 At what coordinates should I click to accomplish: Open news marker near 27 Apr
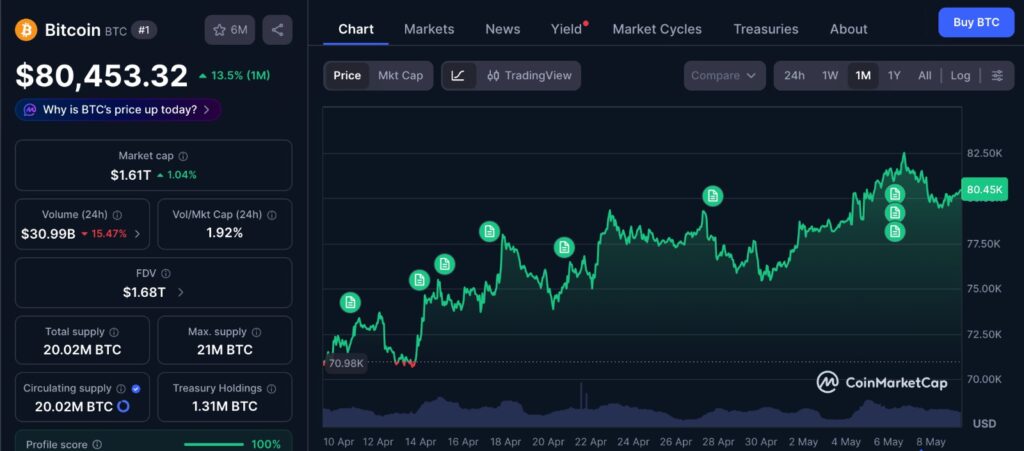coord(713,196)
